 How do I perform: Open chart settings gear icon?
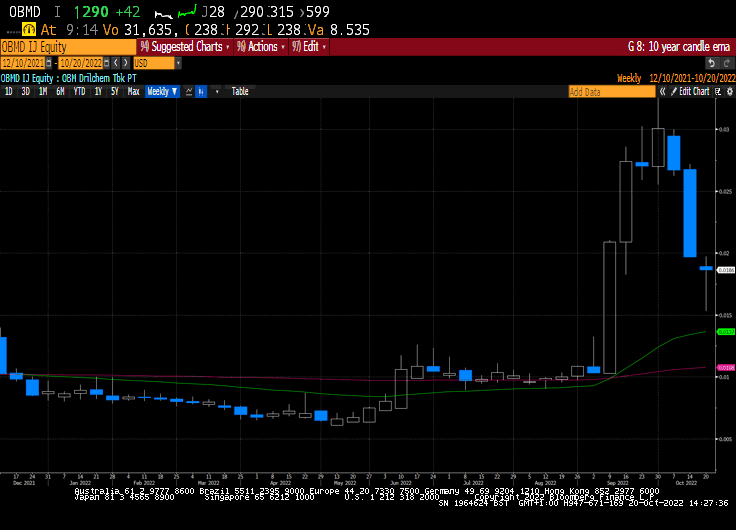tap(729, 92)
